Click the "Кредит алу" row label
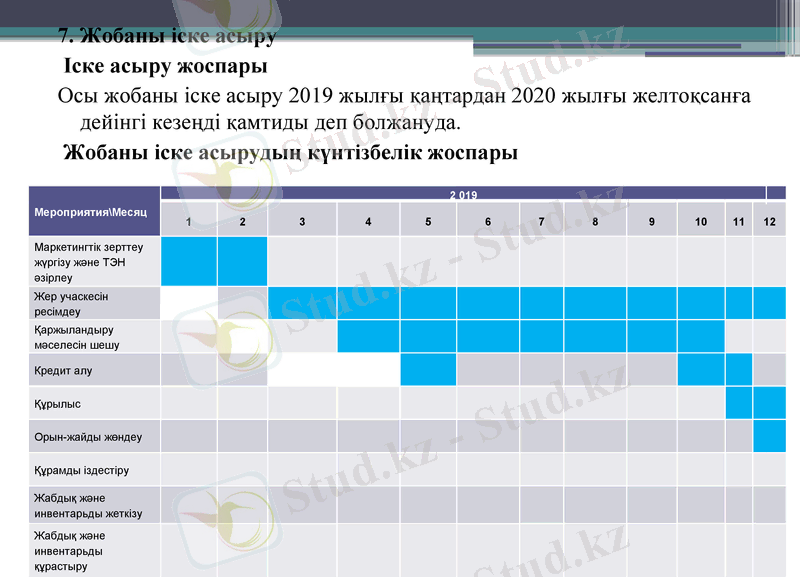The image size is (800, 577). 63,371
